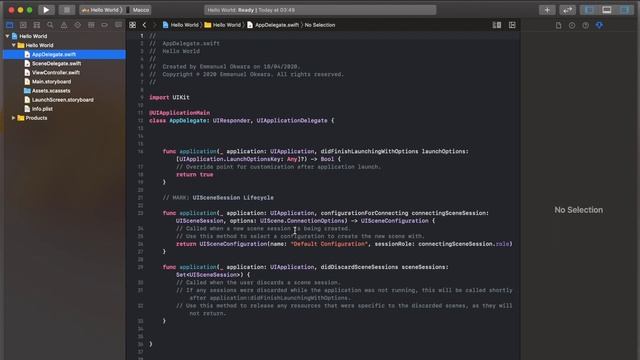Toggle the Navigator panel visibility
The height and width of the screenshot is (360, 640).
(589, 10)
